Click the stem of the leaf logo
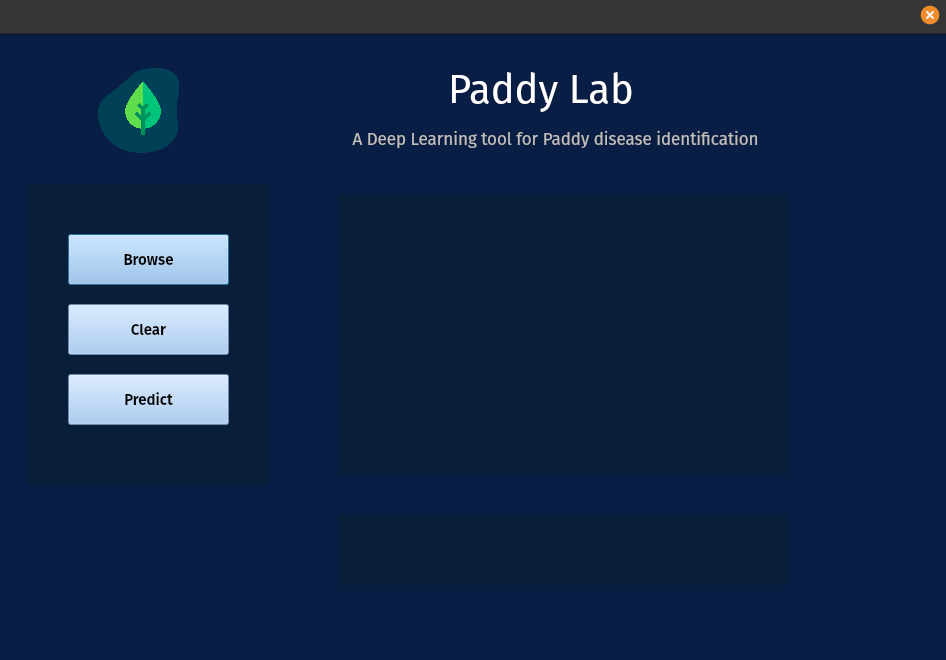Screen dimensions: 946x660 (143, 124)
